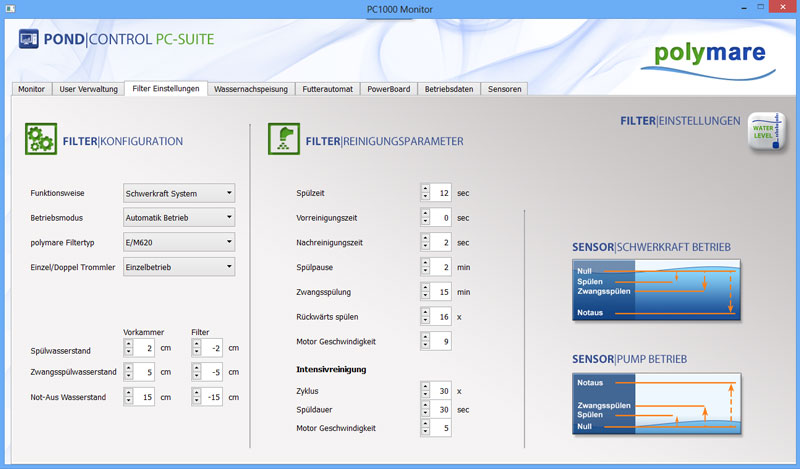Click the Filter Reinigungsparameter shower icon

tap(284, 140)
